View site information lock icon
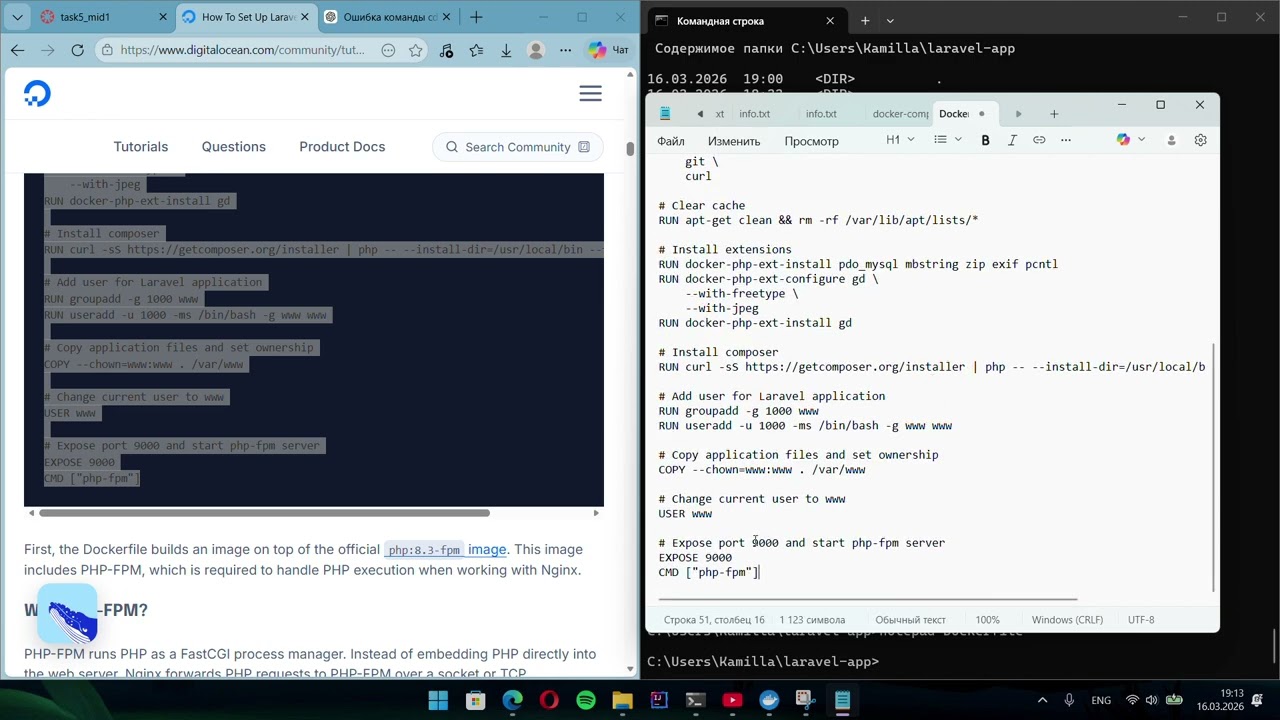The height and width of the screenshot is (720, 1280). pos(107,50)
